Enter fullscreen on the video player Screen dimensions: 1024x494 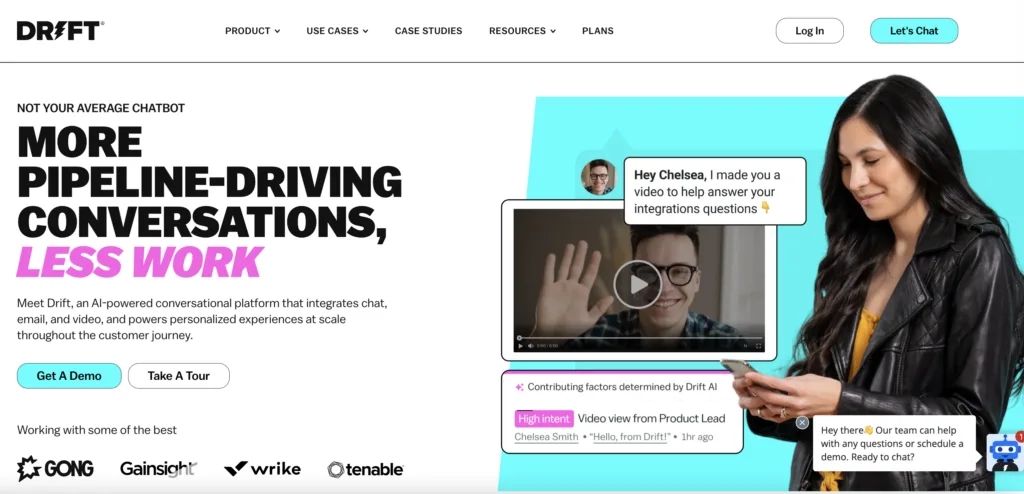(x=758, y=346)
